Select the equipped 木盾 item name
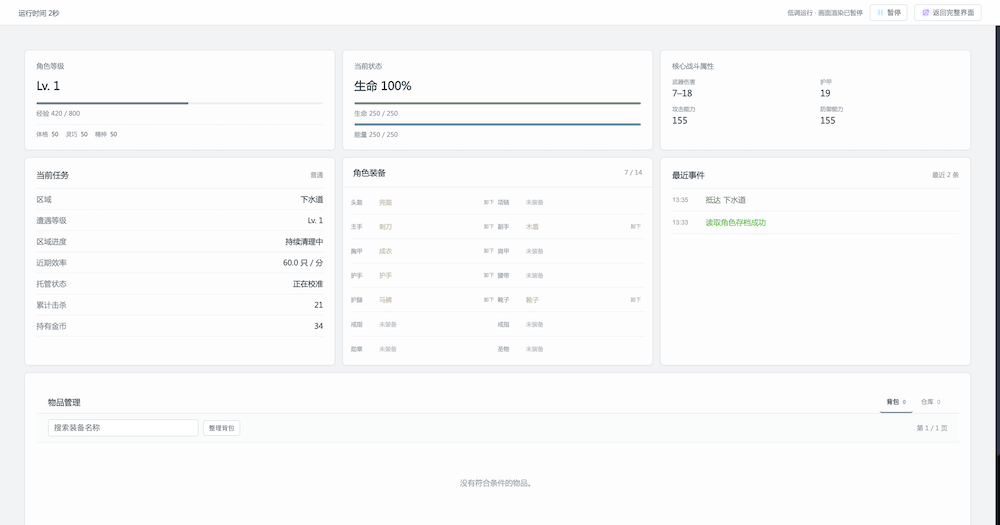The image size is (1000, 525). 532,226
